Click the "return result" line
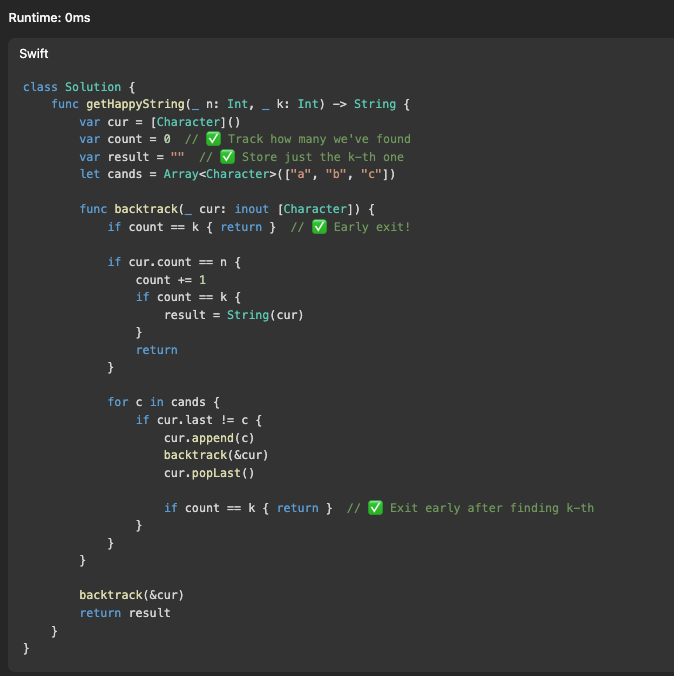 [x=125, y=613]
